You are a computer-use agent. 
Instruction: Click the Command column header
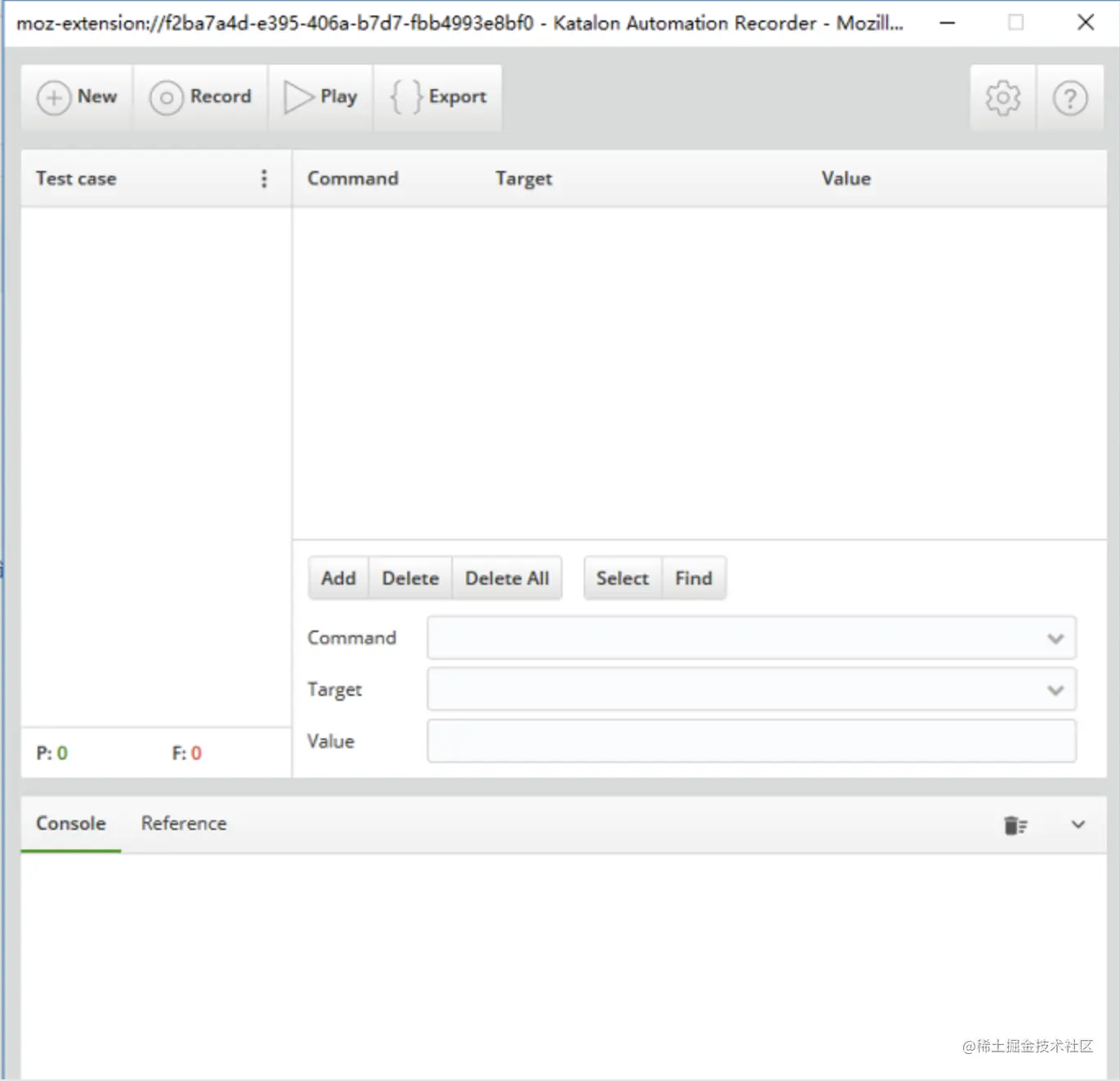353,178
